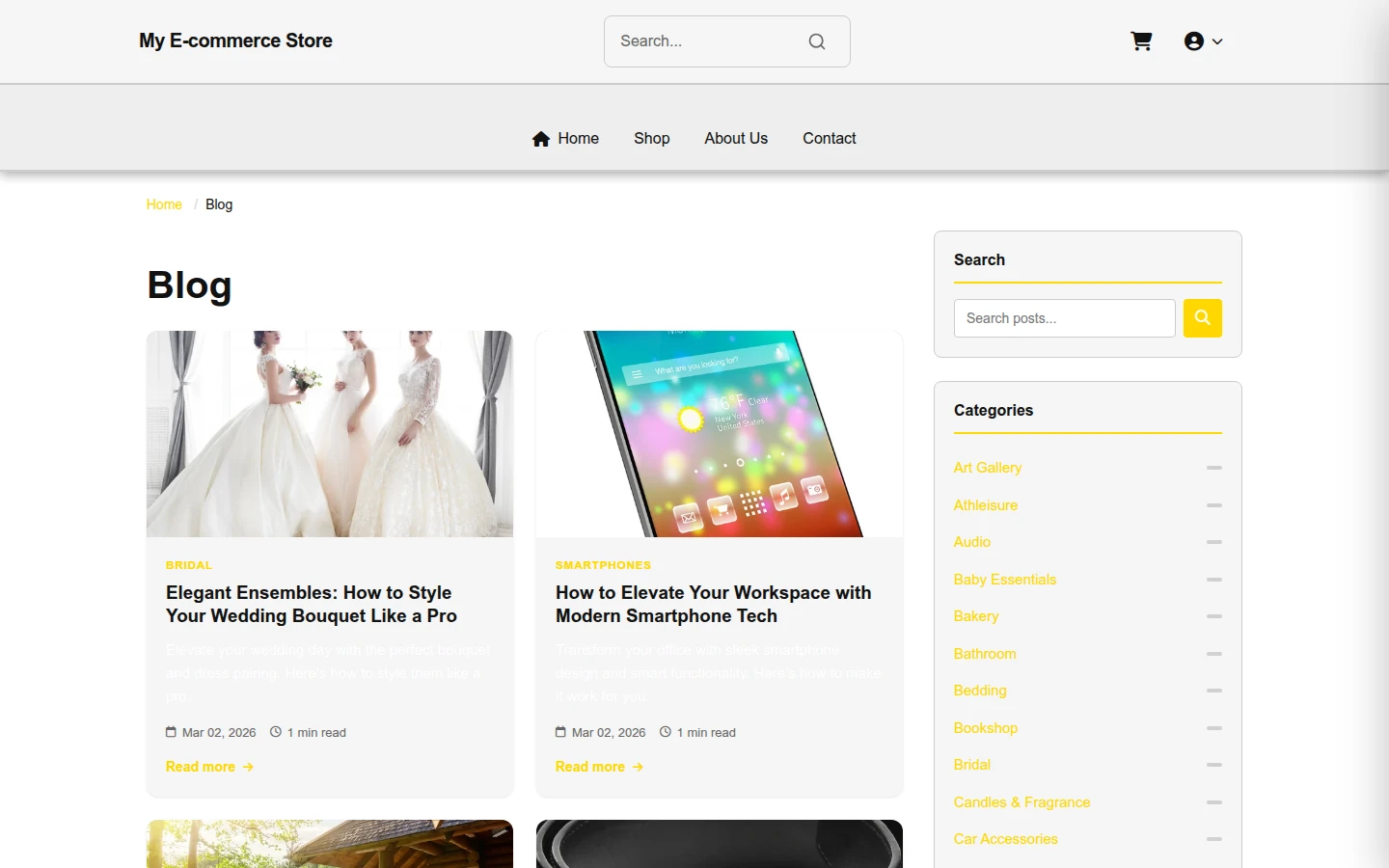Collapse the Art Gallery category toggle
Viewport: 1389px width, 868px height.
pyautogui.click(x=1214, y=468)
